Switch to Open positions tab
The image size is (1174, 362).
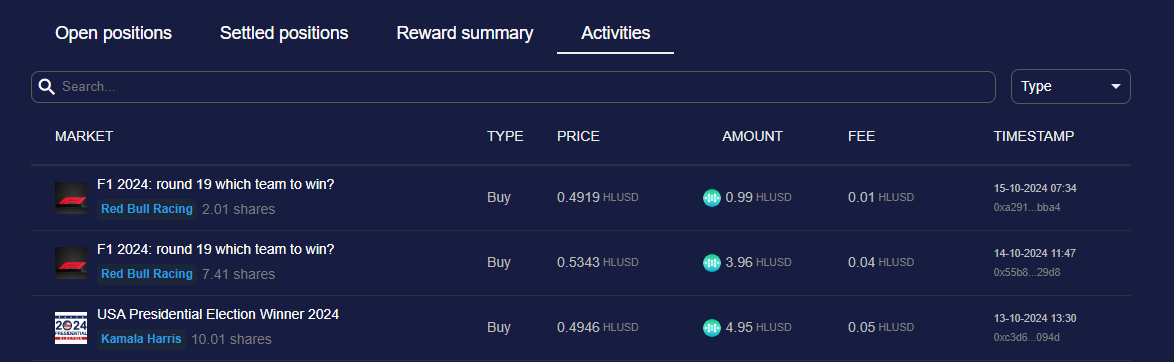pos(113,33)
